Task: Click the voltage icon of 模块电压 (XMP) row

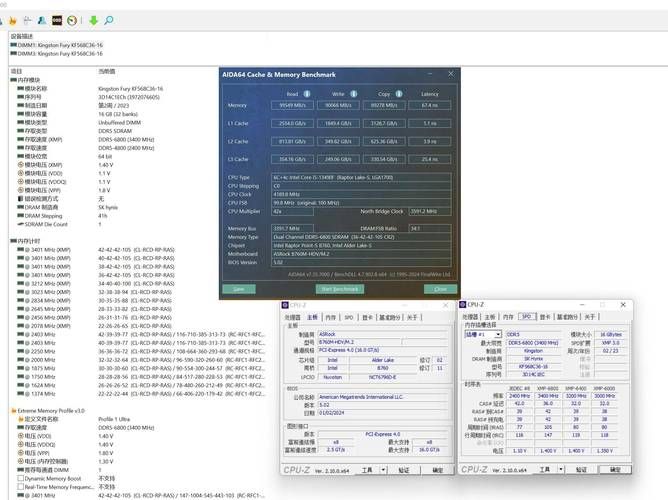Action: click(x=20, y=165)
